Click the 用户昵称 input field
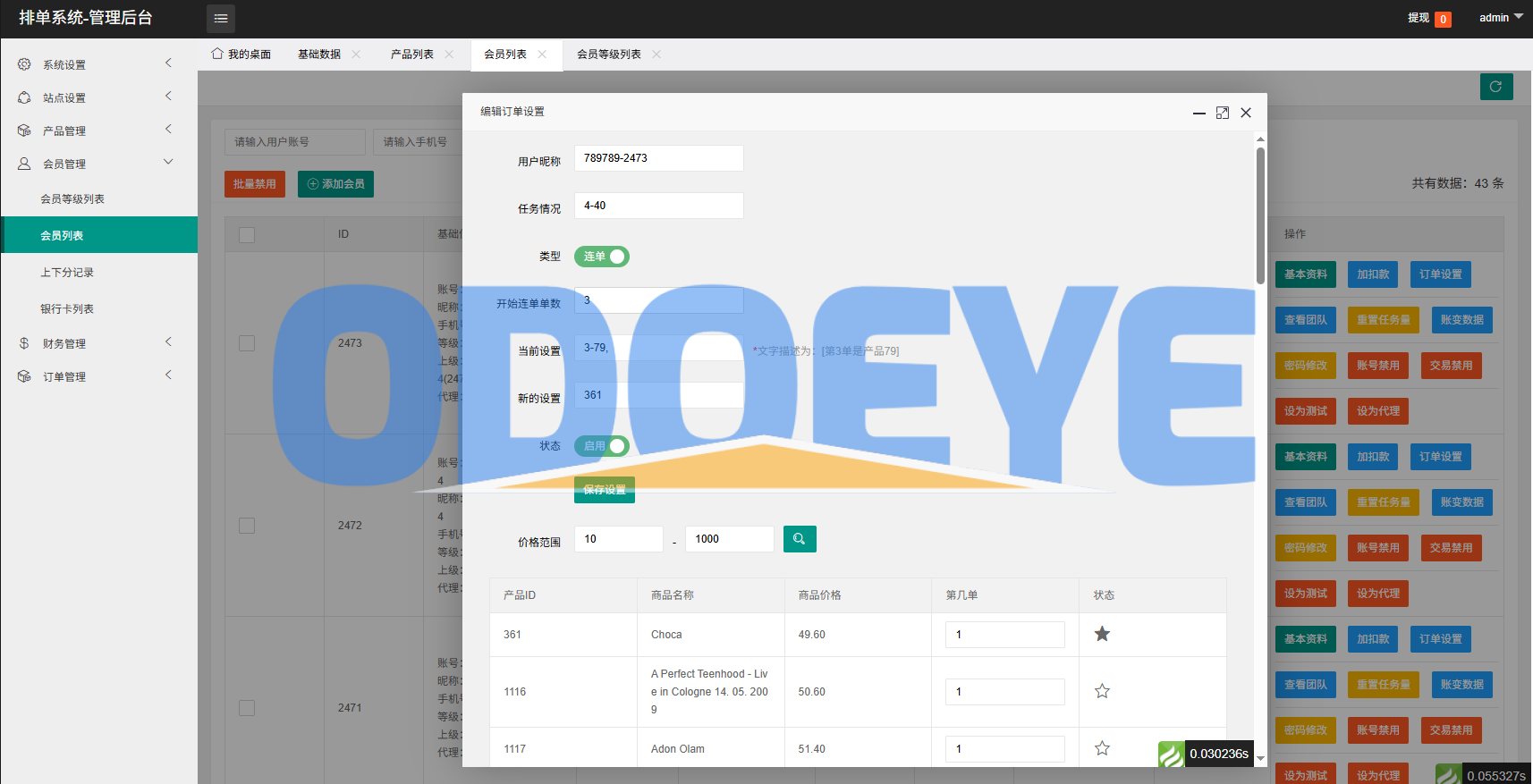1533x784 pixels. [x=658, y=158]
